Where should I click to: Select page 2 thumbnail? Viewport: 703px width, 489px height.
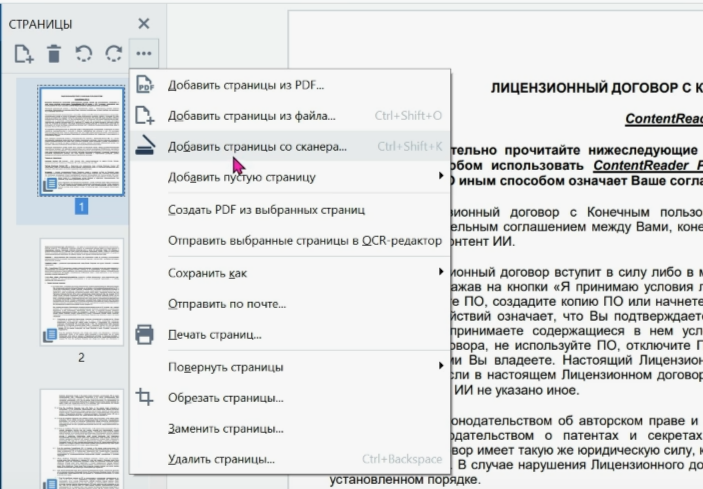point(82,292)
